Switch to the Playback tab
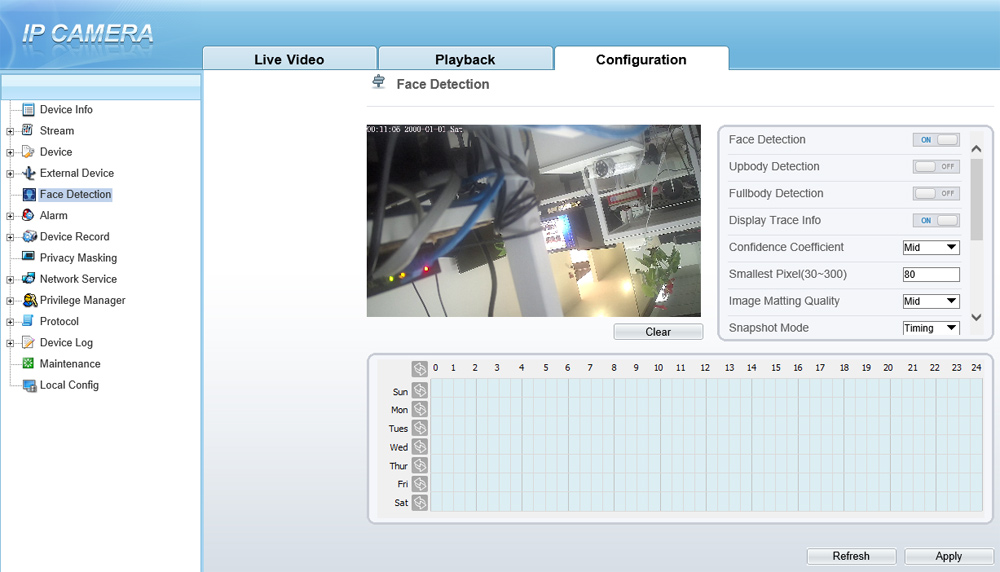 click(466, 59)
